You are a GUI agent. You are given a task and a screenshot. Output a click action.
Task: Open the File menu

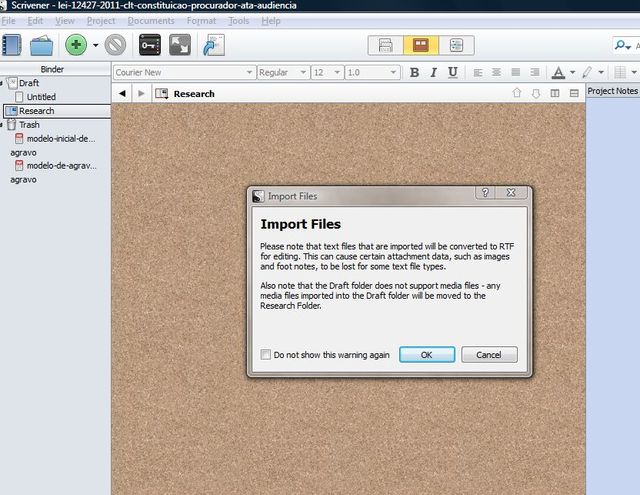8,21
